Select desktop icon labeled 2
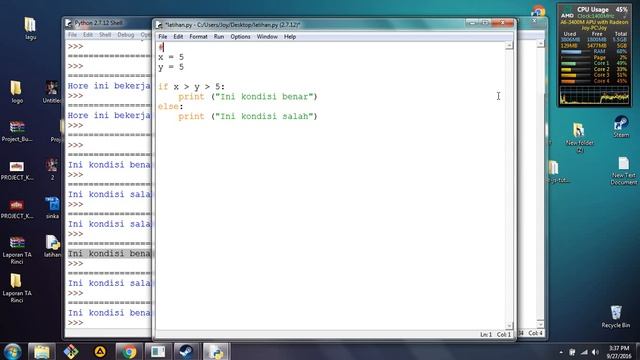 click(x=52, y=169)
